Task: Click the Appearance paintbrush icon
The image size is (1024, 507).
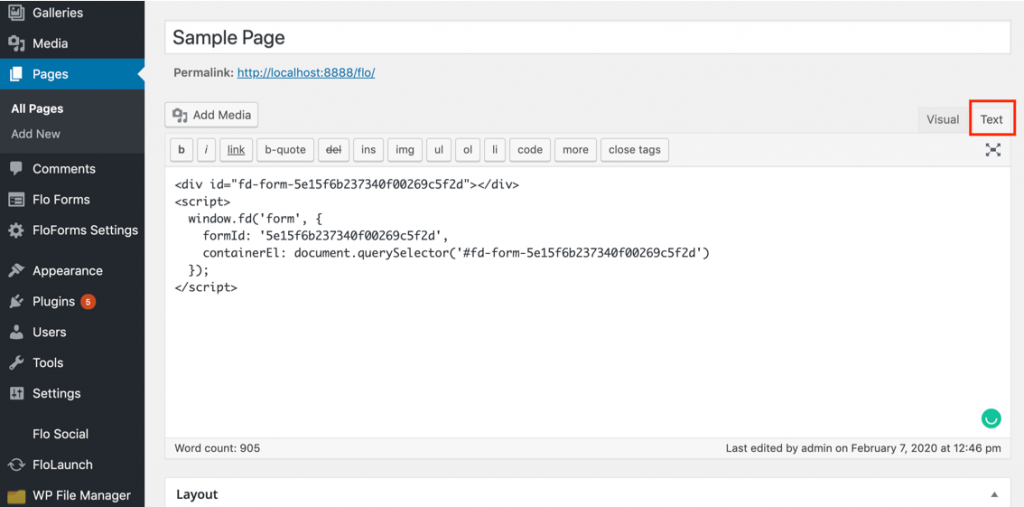Action: pos(16,270)
